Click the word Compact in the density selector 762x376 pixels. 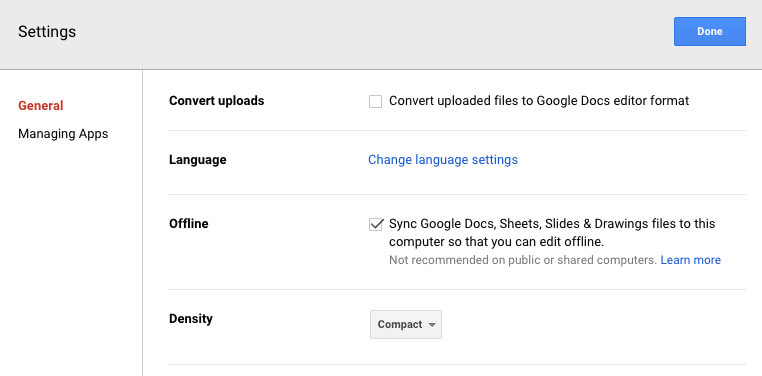(400, 325)
